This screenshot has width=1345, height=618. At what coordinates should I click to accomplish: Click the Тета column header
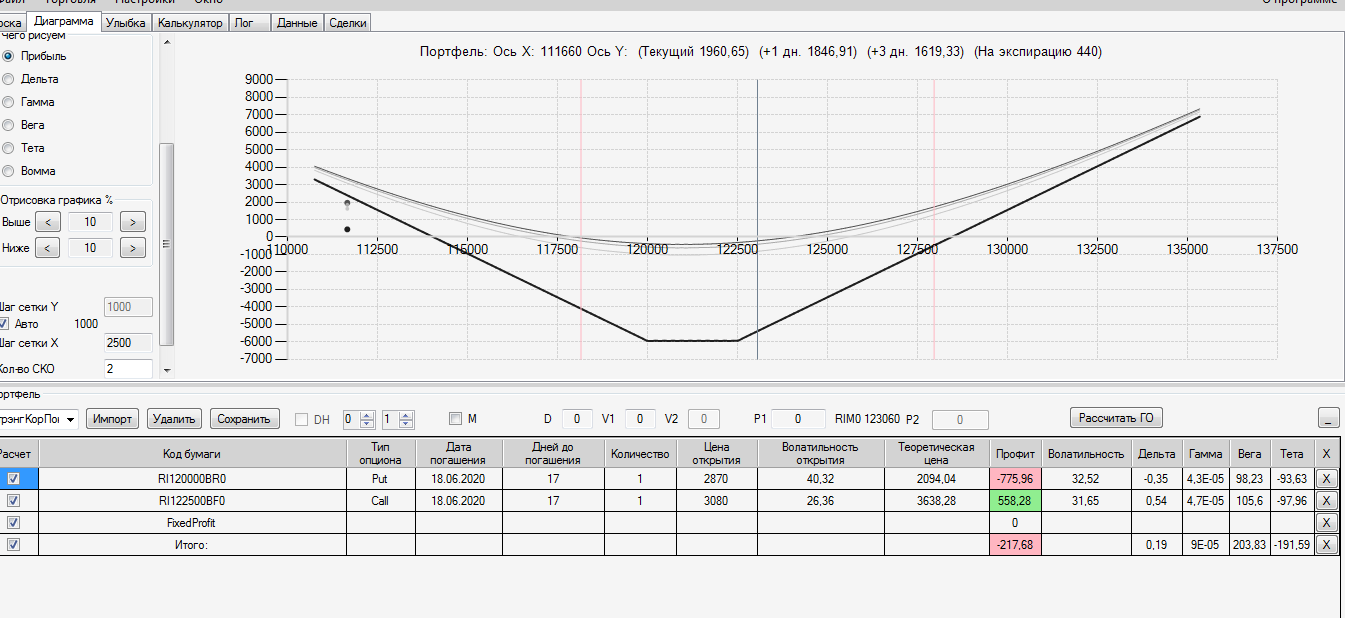click(1292, 454)
